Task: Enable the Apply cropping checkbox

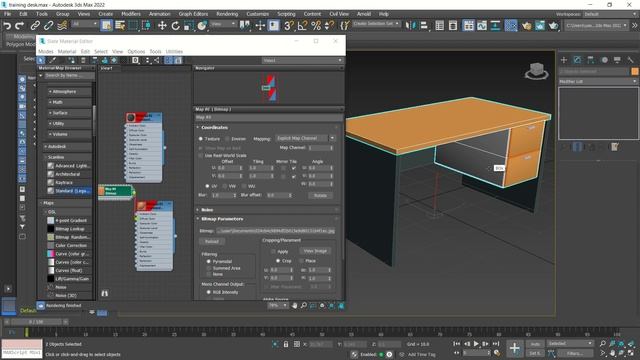Action: pos(273,251)
